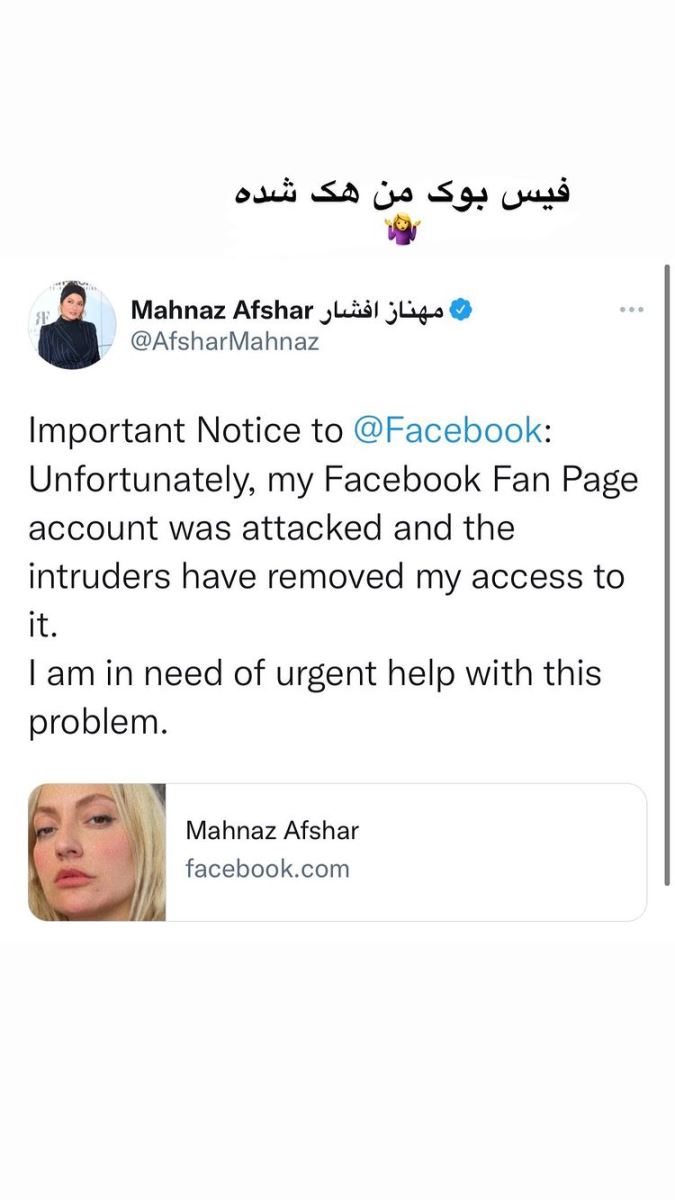Open the "Mahnaz Afshar" link card title
The image size is (675, 1200).
pos(272,829)
